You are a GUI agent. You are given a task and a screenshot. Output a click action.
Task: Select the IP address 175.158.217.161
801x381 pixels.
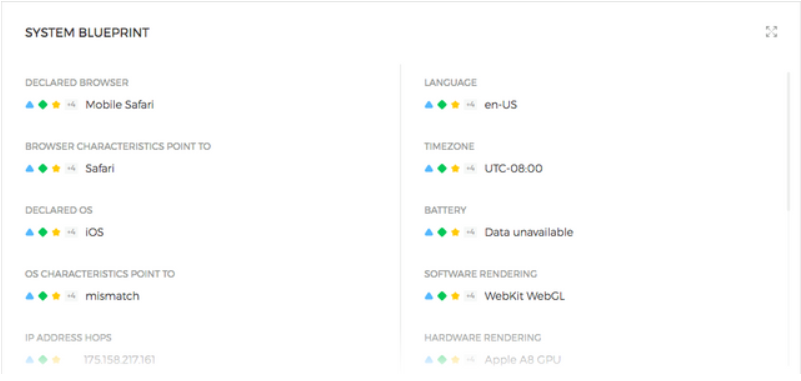click(x=120, y=360)
